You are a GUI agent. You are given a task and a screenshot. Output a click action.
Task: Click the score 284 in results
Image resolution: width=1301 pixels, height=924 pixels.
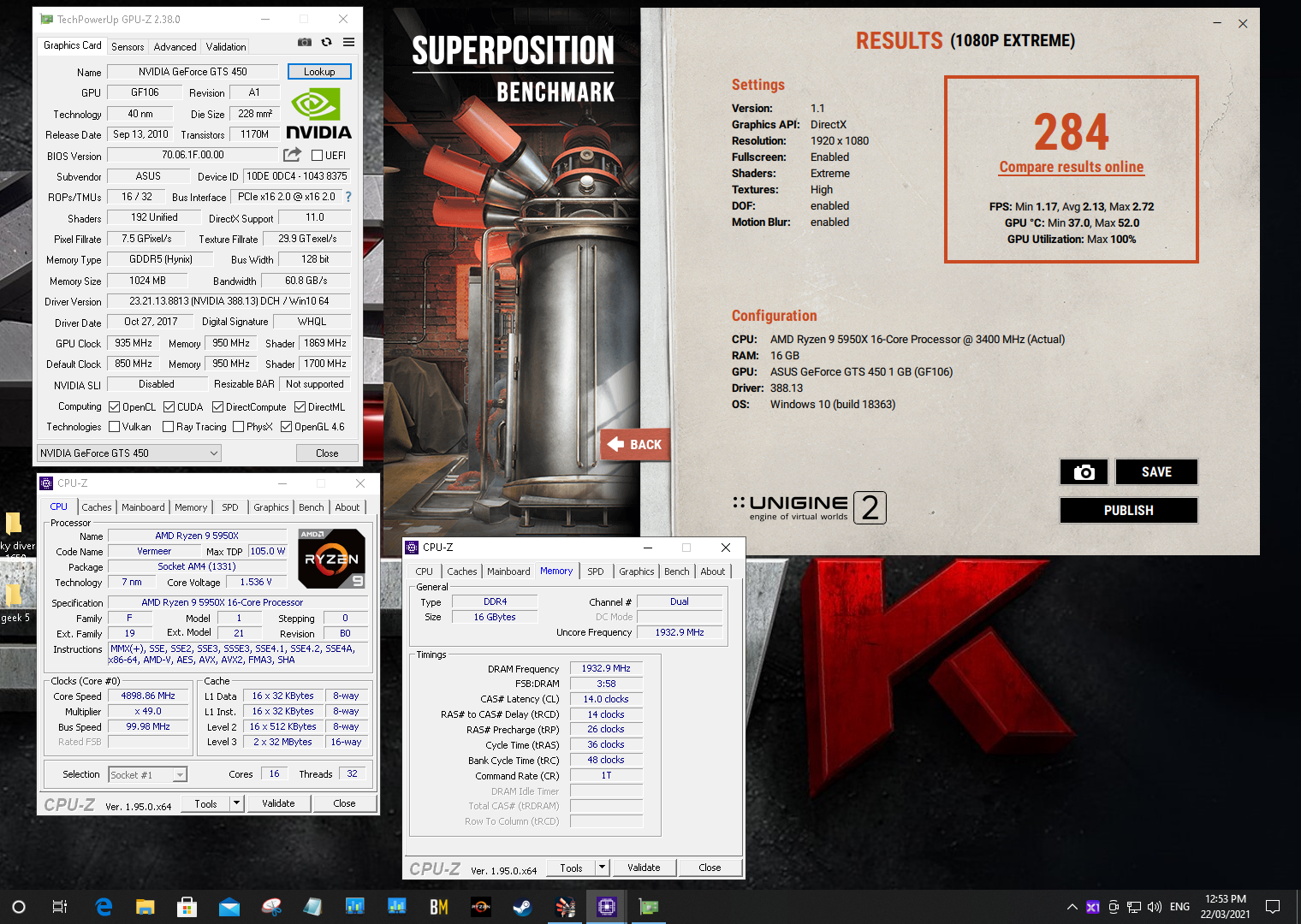click(x=1071, y=133)
